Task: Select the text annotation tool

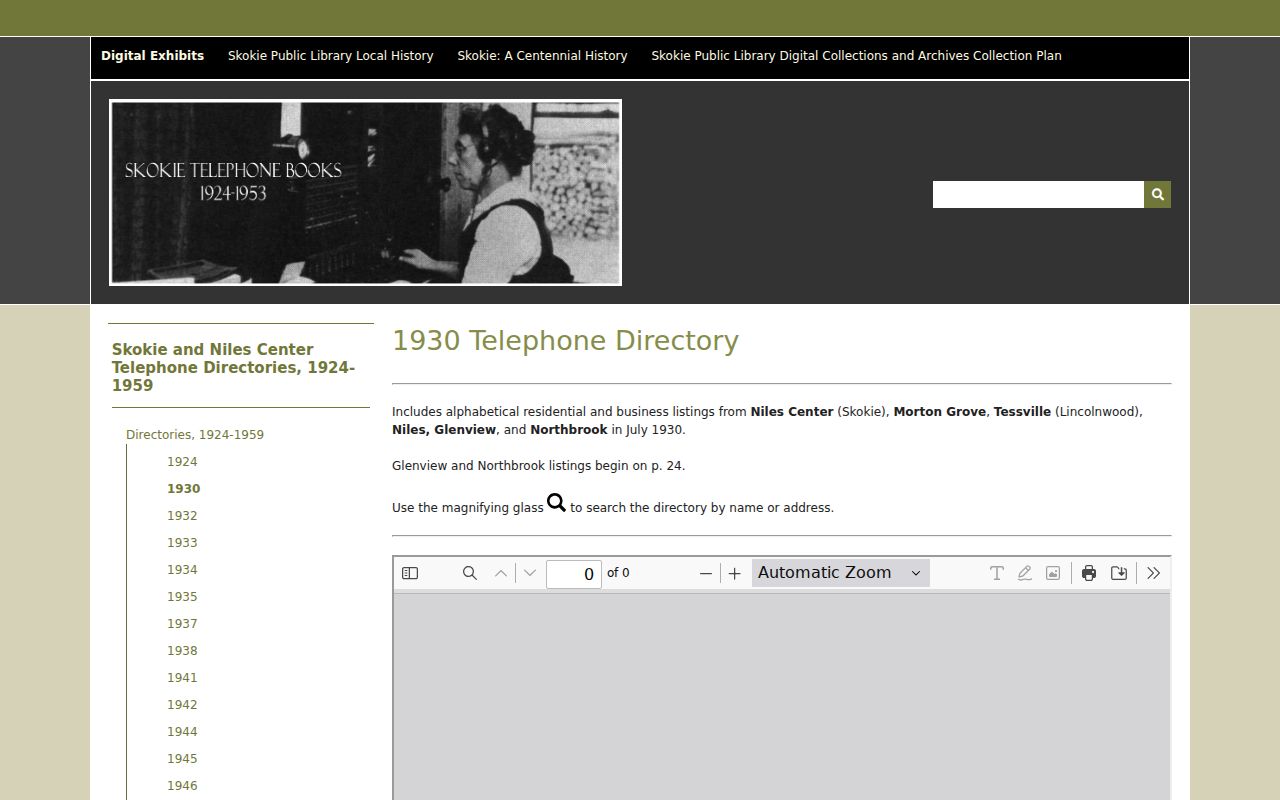Action: [x=997, y=573]
